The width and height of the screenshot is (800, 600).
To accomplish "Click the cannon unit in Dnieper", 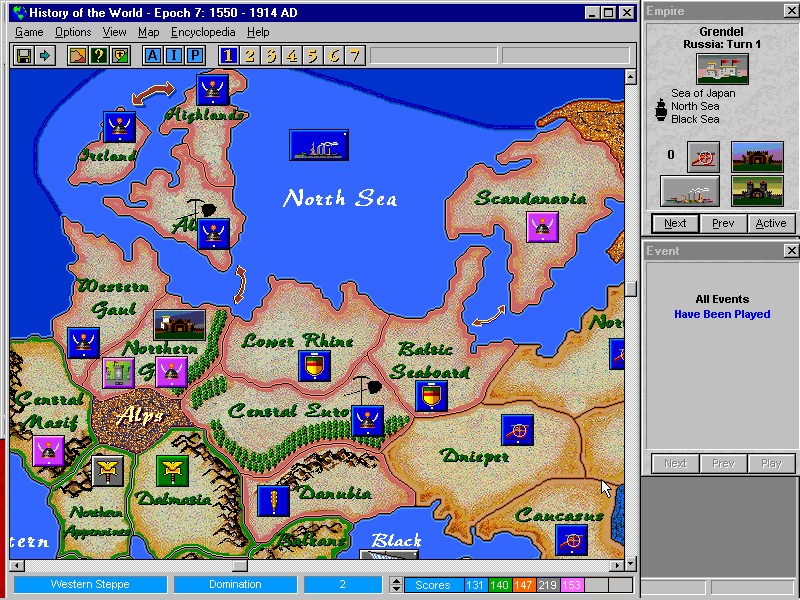I will point(517,430).
